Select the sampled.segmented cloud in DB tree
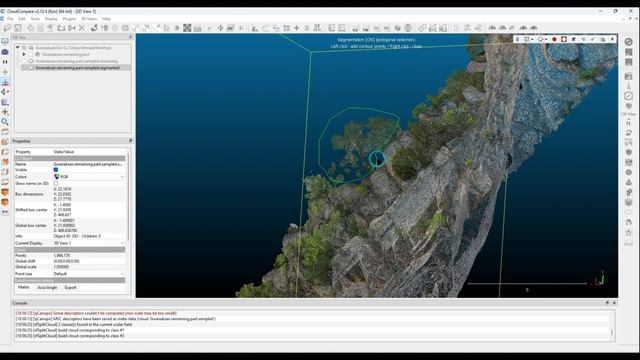This screenshot has height=360, width=640. coord(78,68)
